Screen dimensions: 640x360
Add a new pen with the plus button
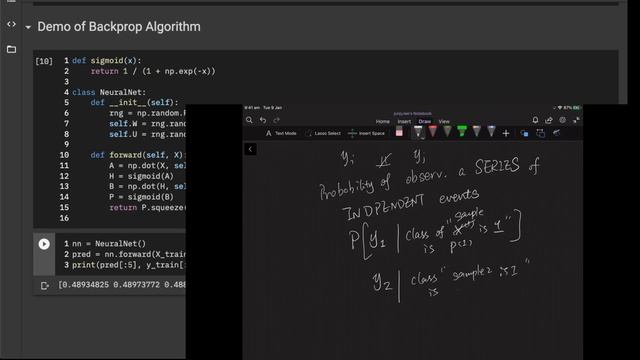pos(506,133)
